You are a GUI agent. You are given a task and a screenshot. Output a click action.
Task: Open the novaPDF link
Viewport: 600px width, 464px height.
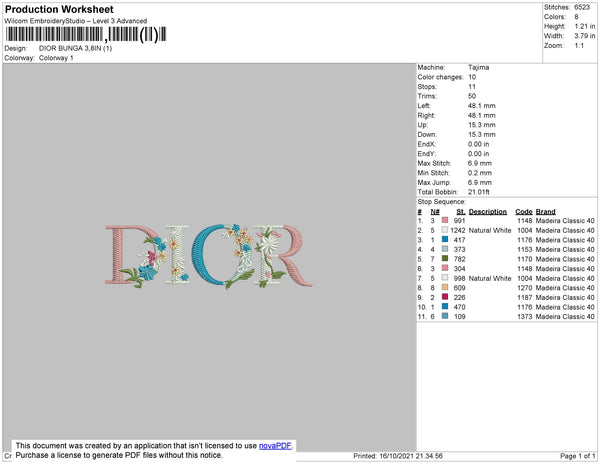(x=275, y=446)
